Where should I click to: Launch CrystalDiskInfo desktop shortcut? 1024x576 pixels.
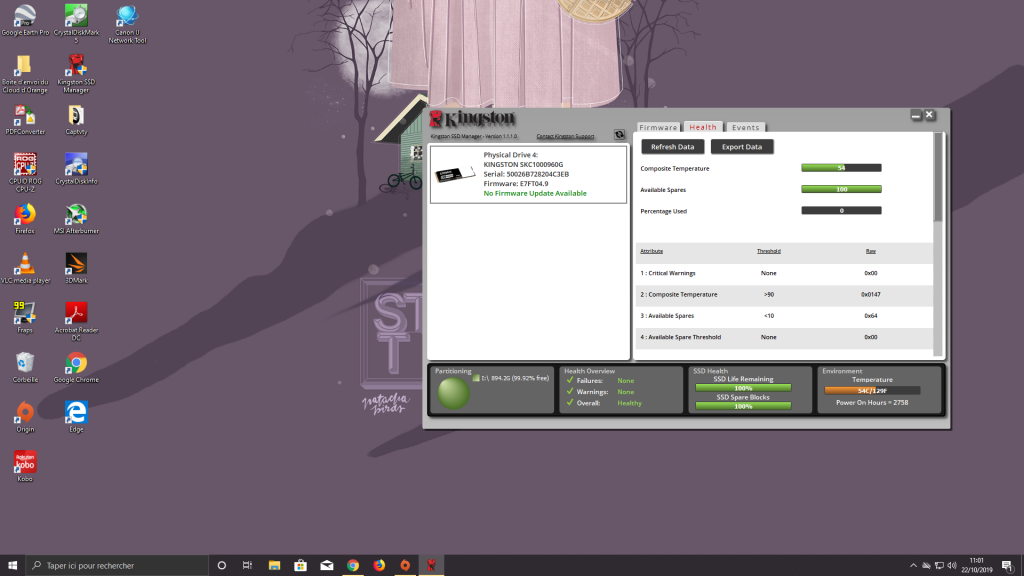point(76,169)
